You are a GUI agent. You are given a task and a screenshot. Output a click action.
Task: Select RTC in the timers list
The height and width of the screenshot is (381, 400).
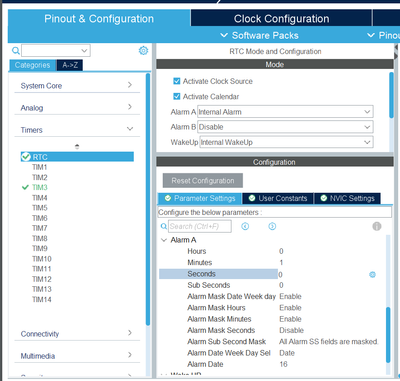click(x=77, y=157)
